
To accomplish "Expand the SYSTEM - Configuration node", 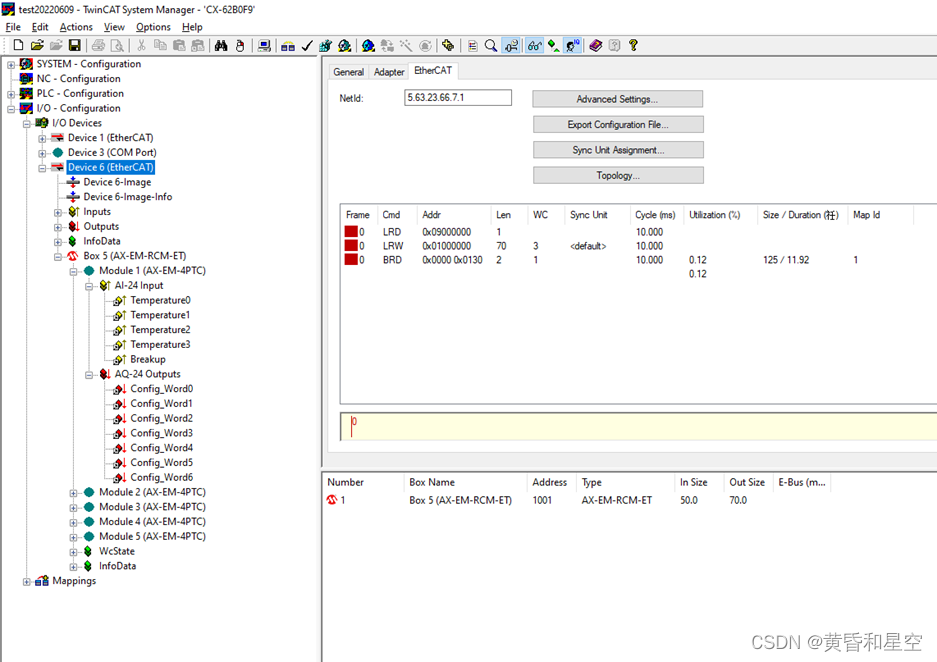I will [x=11, y=65].
